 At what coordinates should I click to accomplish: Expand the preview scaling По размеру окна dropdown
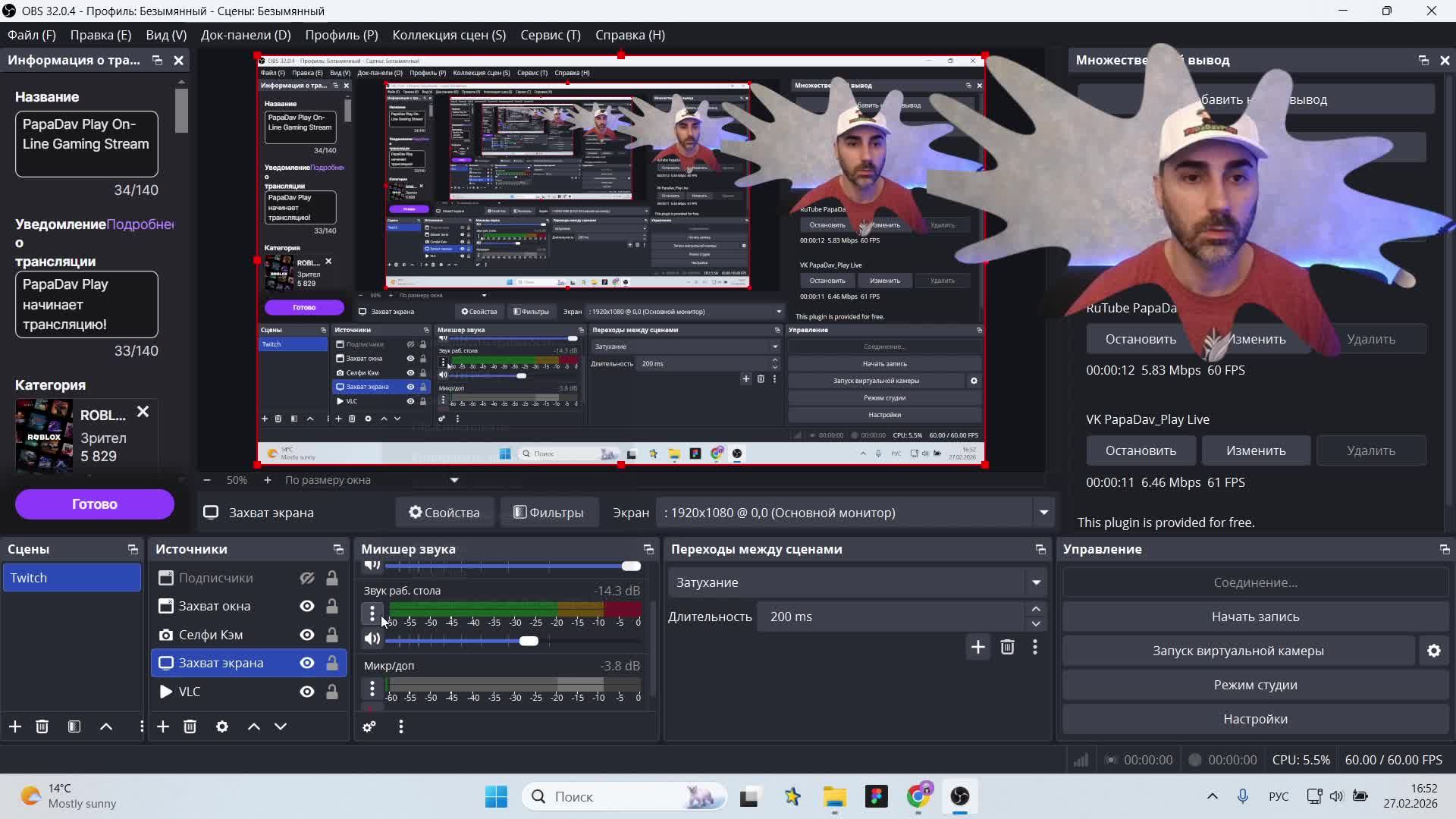tap(454, 480)
